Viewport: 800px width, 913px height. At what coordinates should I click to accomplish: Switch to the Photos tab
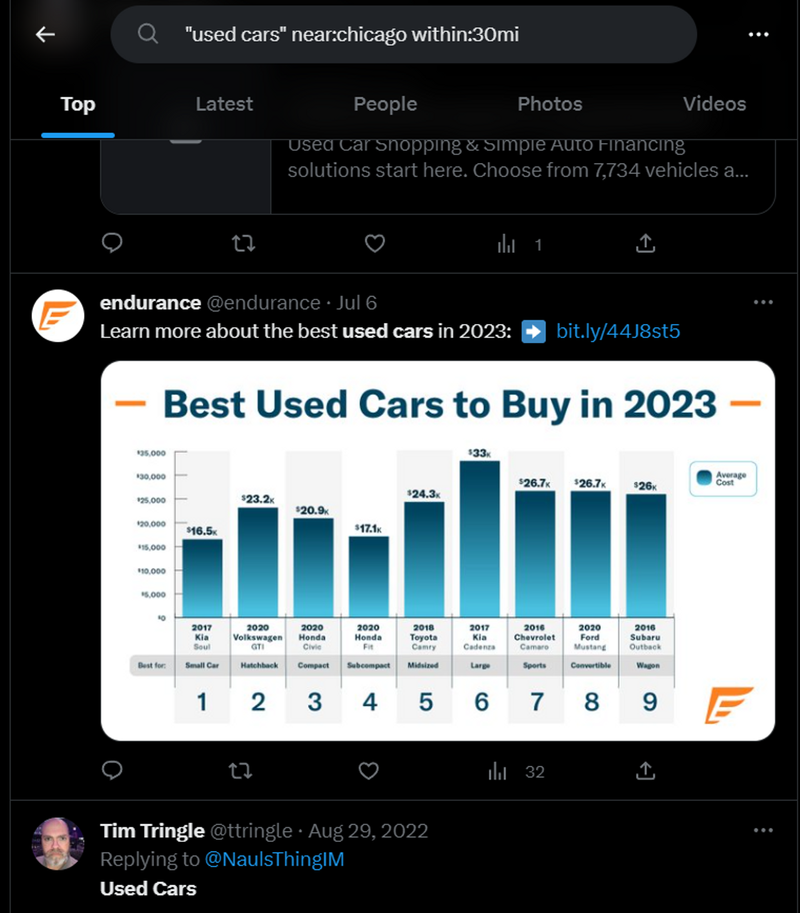click(550, 104)
